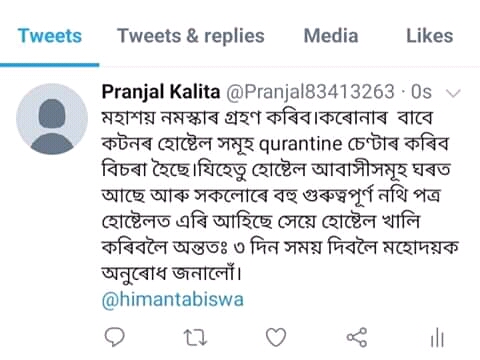Click the 0s tweet timestamp
480x360 pixels.
421,92
